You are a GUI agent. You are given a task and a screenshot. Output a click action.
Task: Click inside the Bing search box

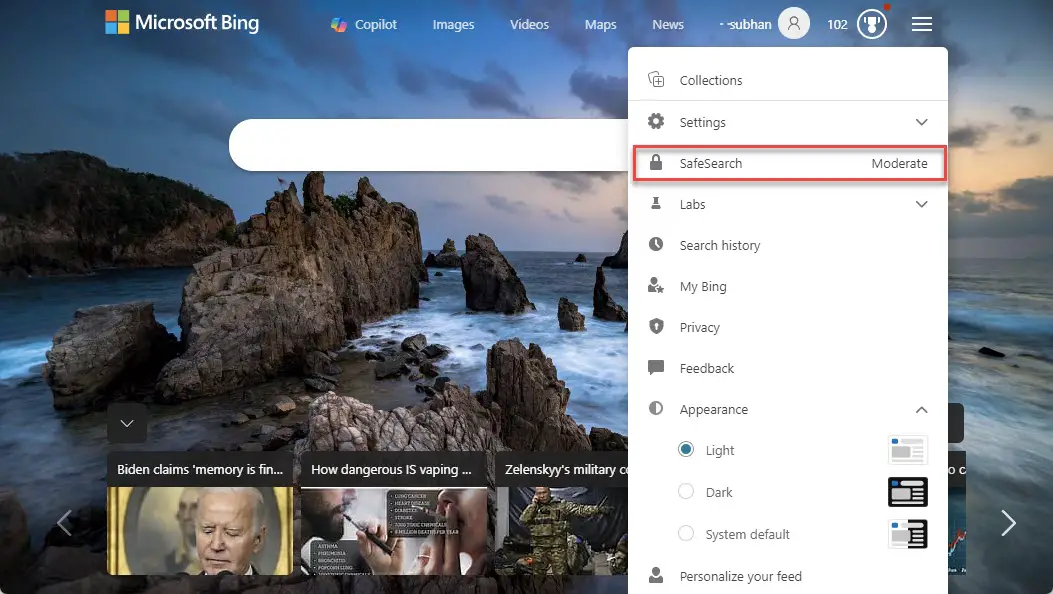[430, 145]
